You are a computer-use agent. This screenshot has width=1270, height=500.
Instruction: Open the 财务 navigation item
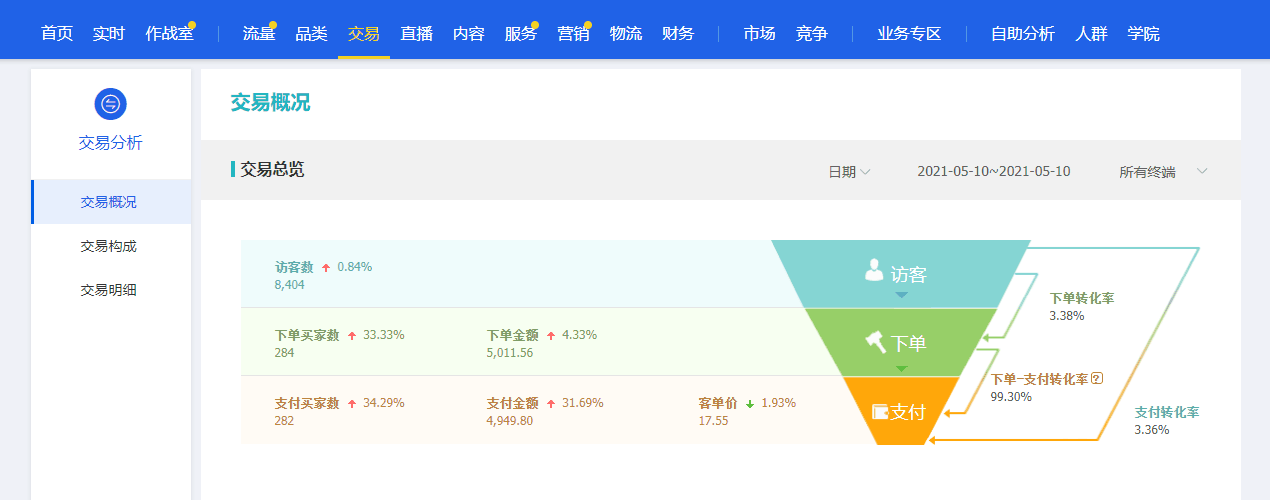pos(678,33)
